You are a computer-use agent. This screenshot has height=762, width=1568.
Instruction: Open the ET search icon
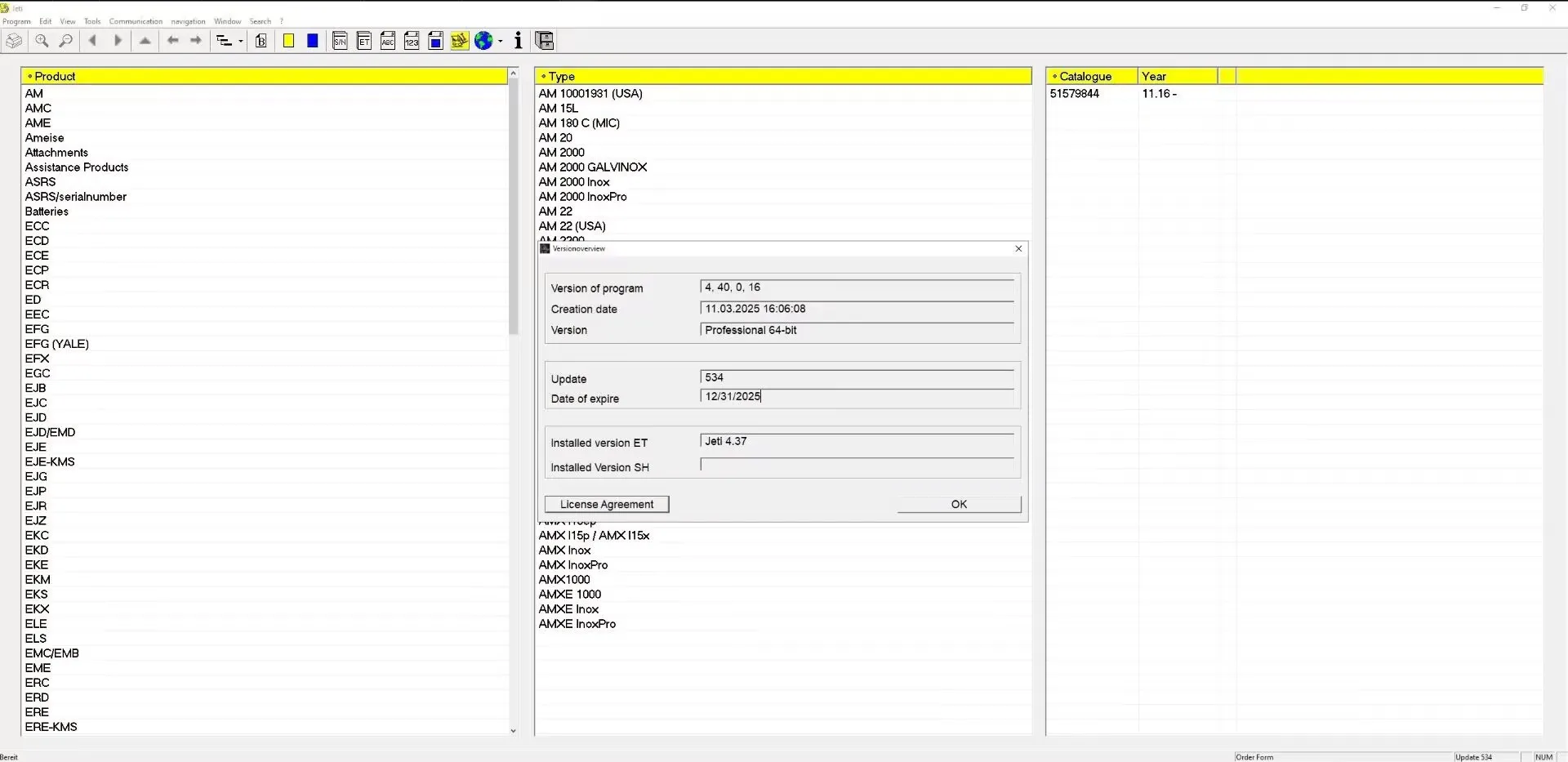click(x=364, y=40)
